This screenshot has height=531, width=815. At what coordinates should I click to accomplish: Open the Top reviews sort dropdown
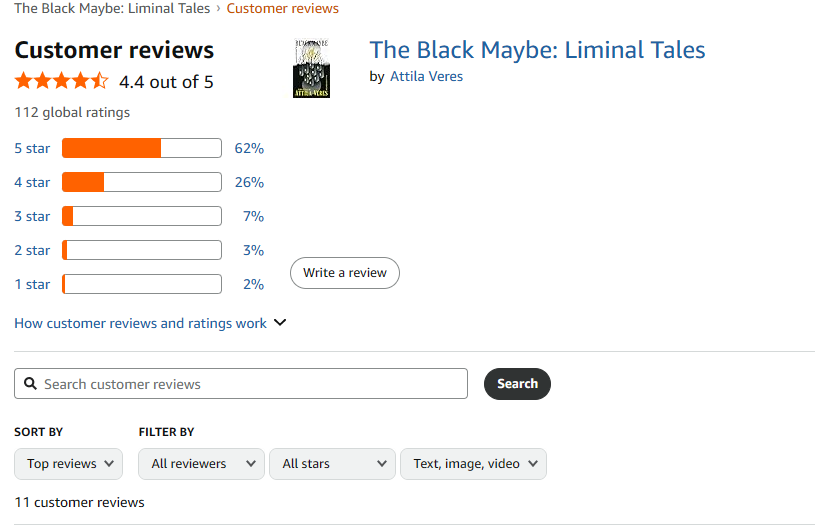tap(69, 463)
